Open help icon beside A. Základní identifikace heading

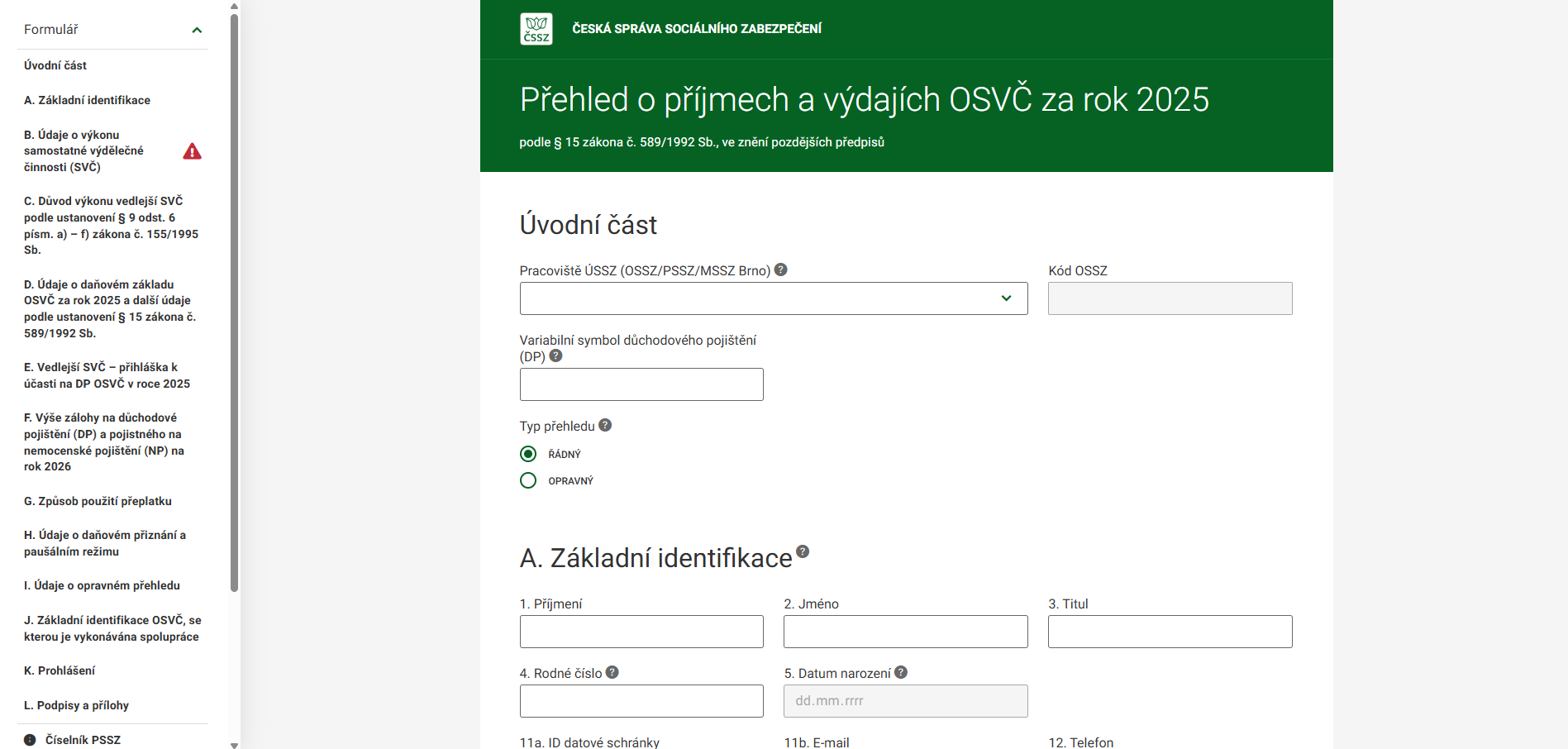(x=802, y=551)
